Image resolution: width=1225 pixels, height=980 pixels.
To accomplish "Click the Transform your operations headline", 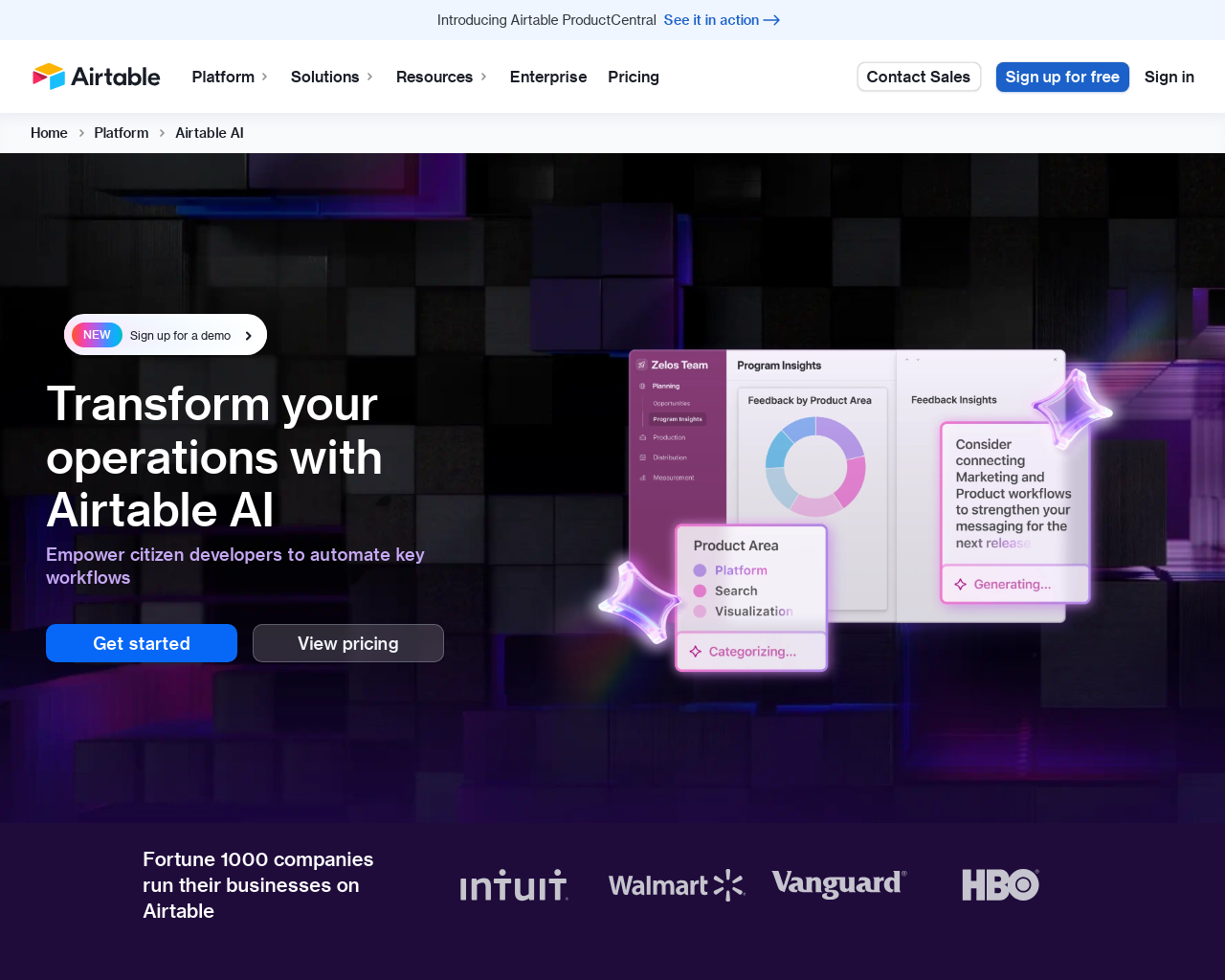I will (214, 457).
